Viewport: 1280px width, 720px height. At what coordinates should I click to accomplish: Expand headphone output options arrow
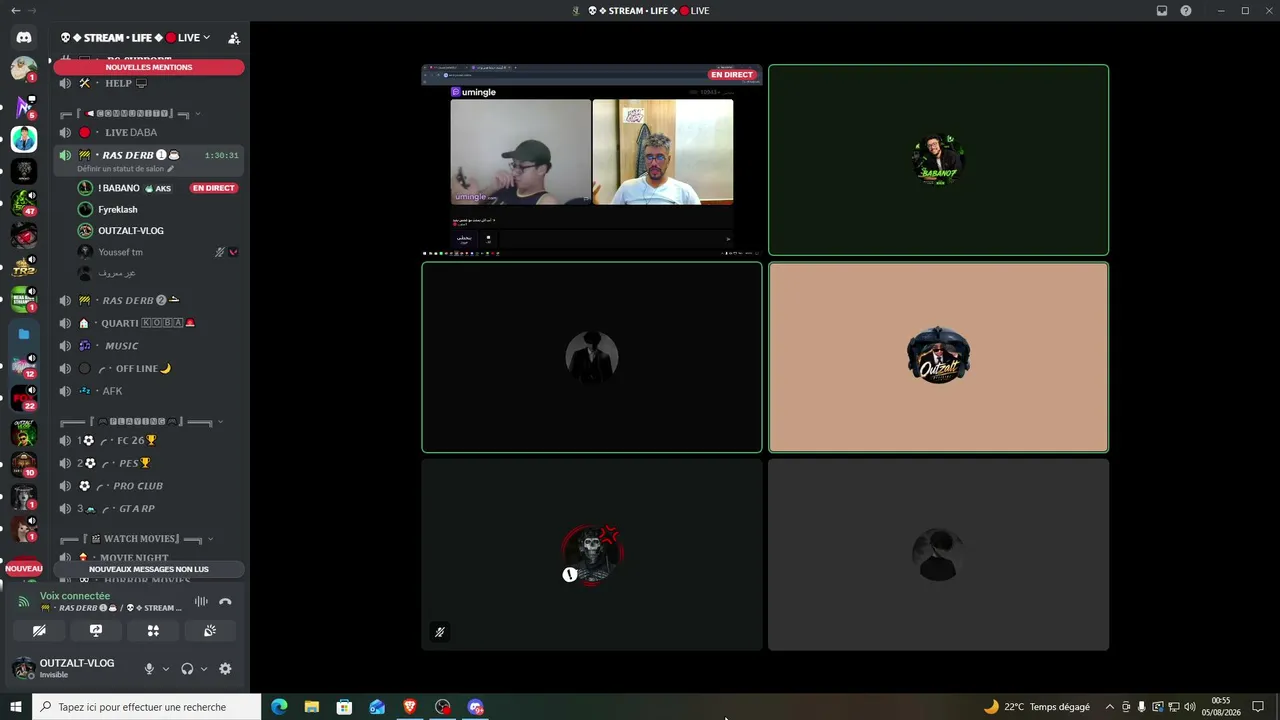coord(204,669)
